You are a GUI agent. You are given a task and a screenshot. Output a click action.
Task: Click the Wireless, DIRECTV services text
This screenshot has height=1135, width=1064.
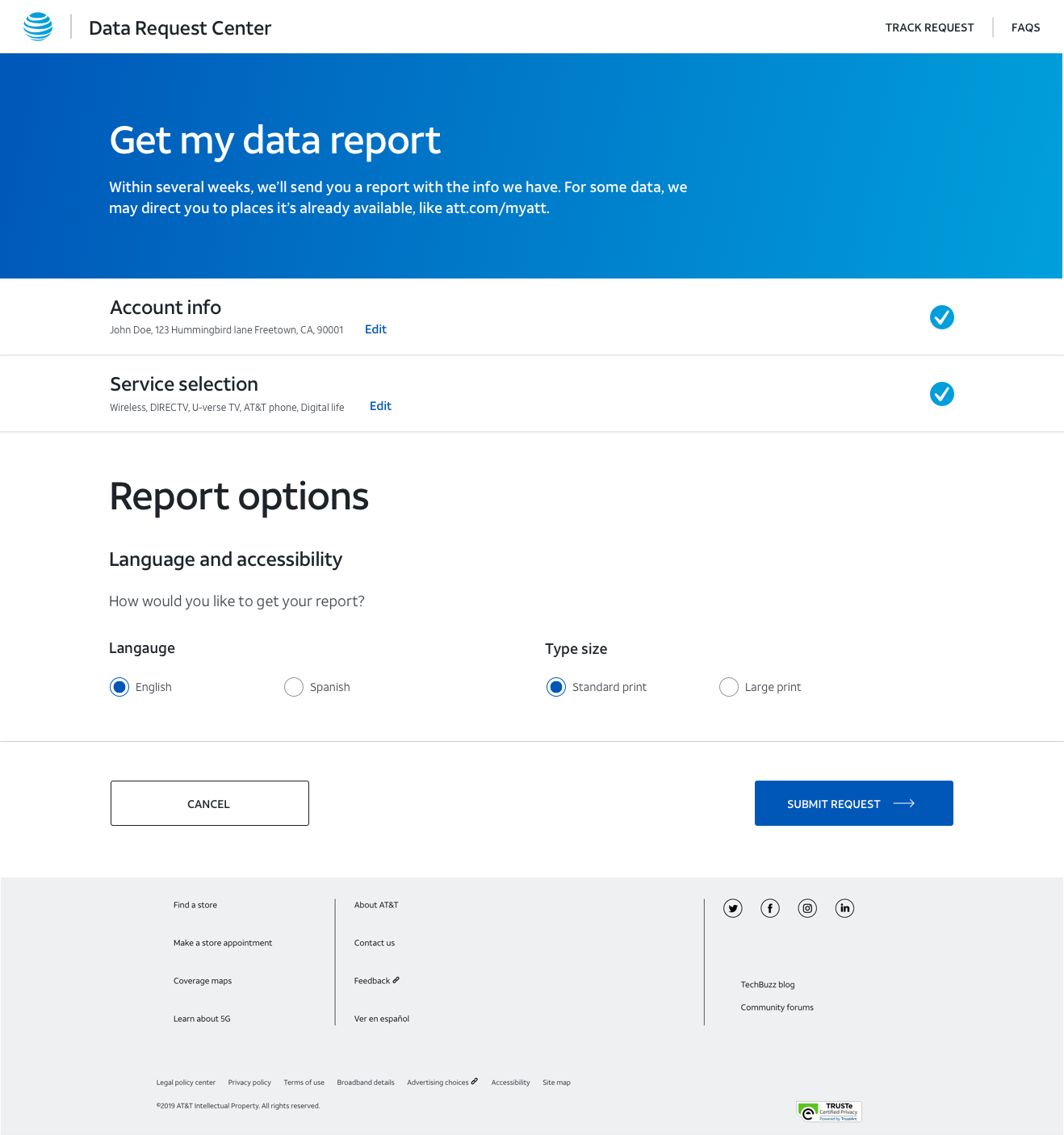[x=227, y=408]
